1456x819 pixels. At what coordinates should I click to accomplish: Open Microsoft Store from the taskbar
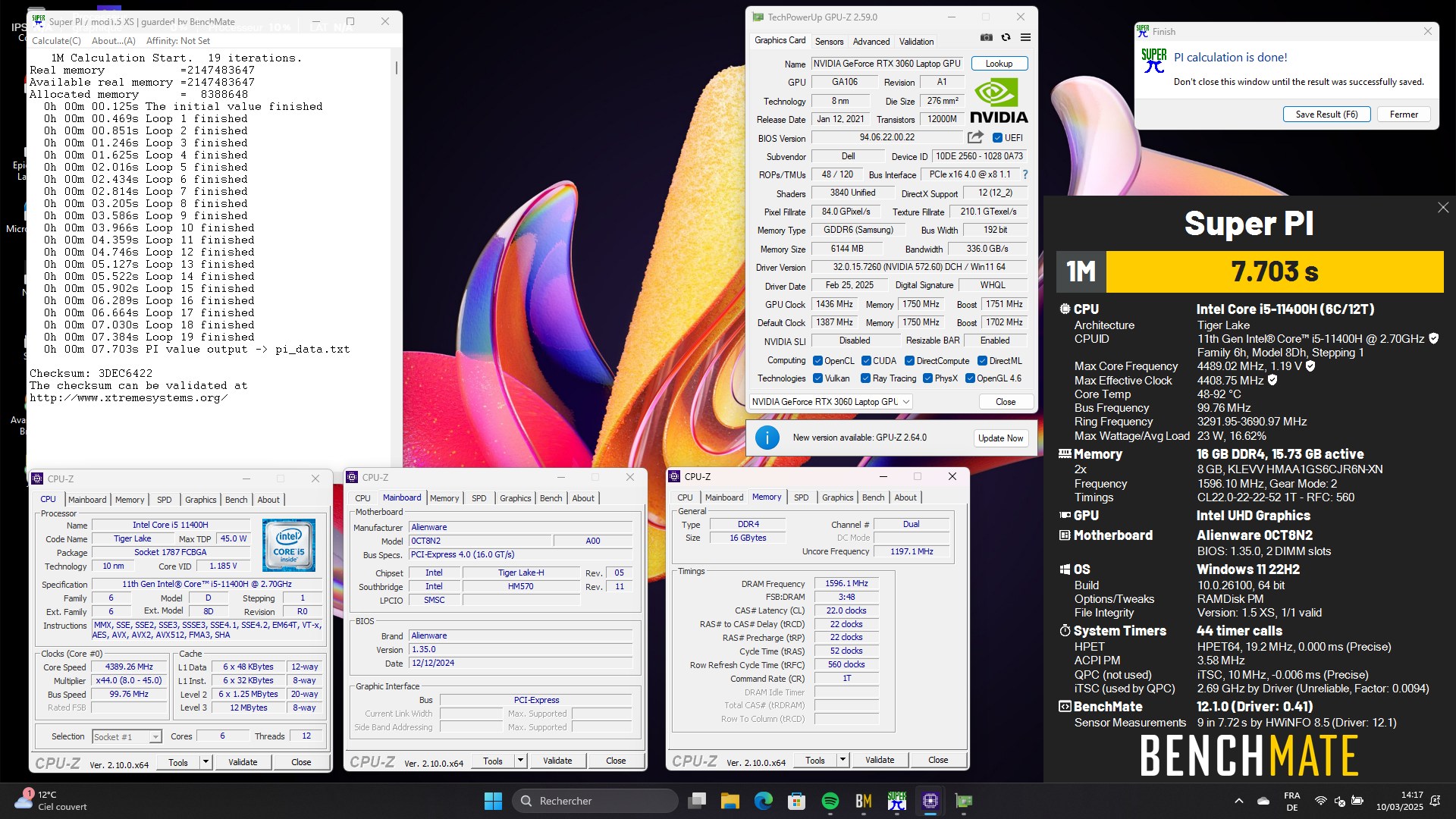point(796,801)
